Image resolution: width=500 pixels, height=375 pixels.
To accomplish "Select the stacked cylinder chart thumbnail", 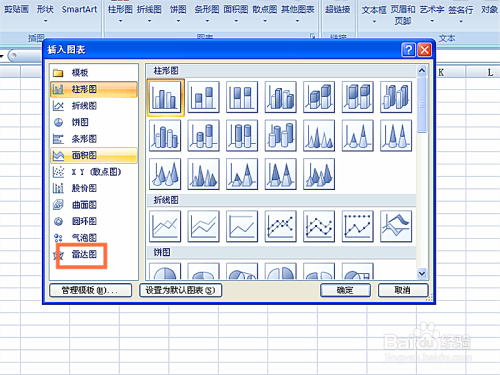I will pyautogui.click(x=204, y=136).
